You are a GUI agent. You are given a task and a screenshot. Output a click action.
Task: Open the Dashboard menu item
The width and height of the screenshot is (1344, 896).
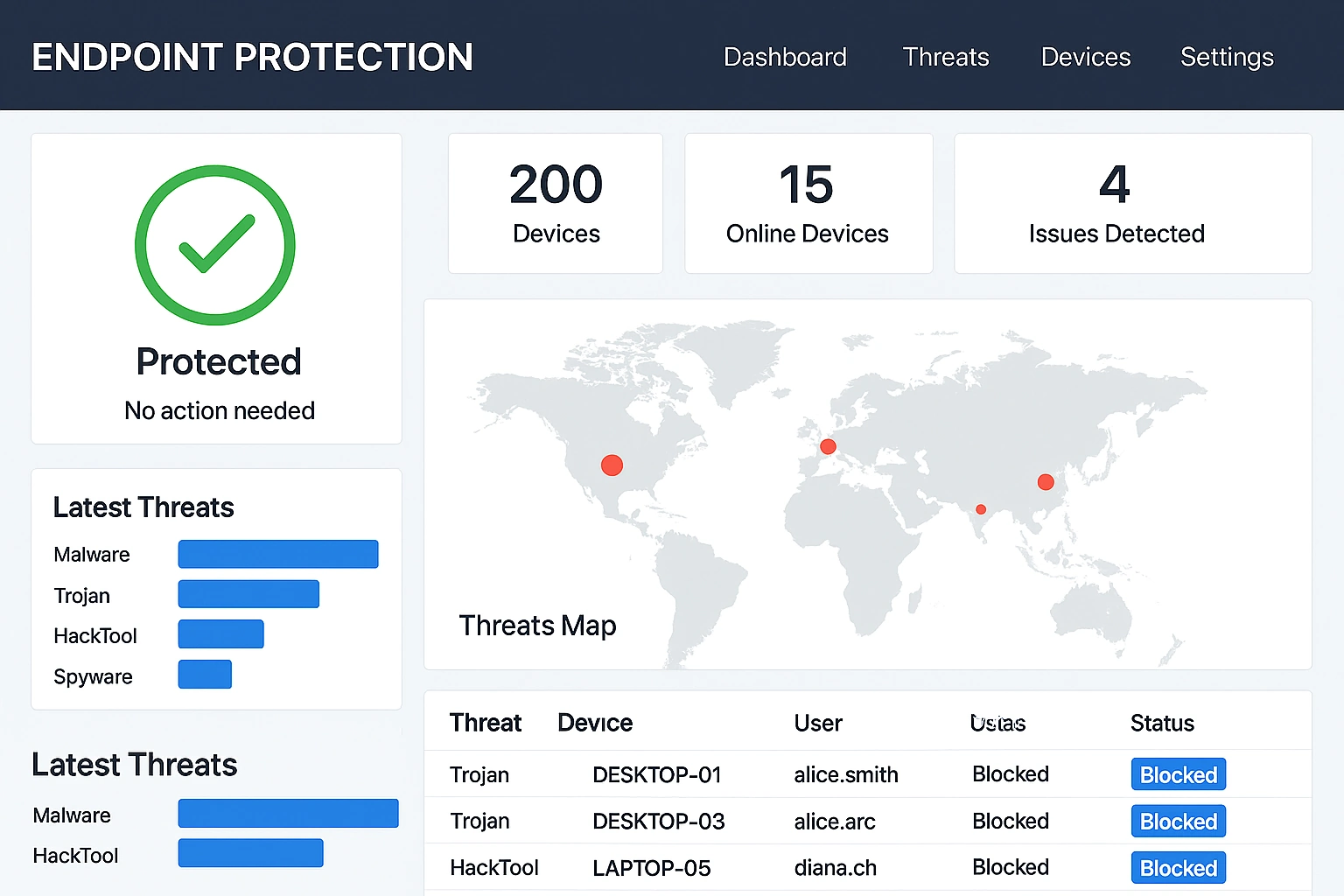tap(785, 56)
